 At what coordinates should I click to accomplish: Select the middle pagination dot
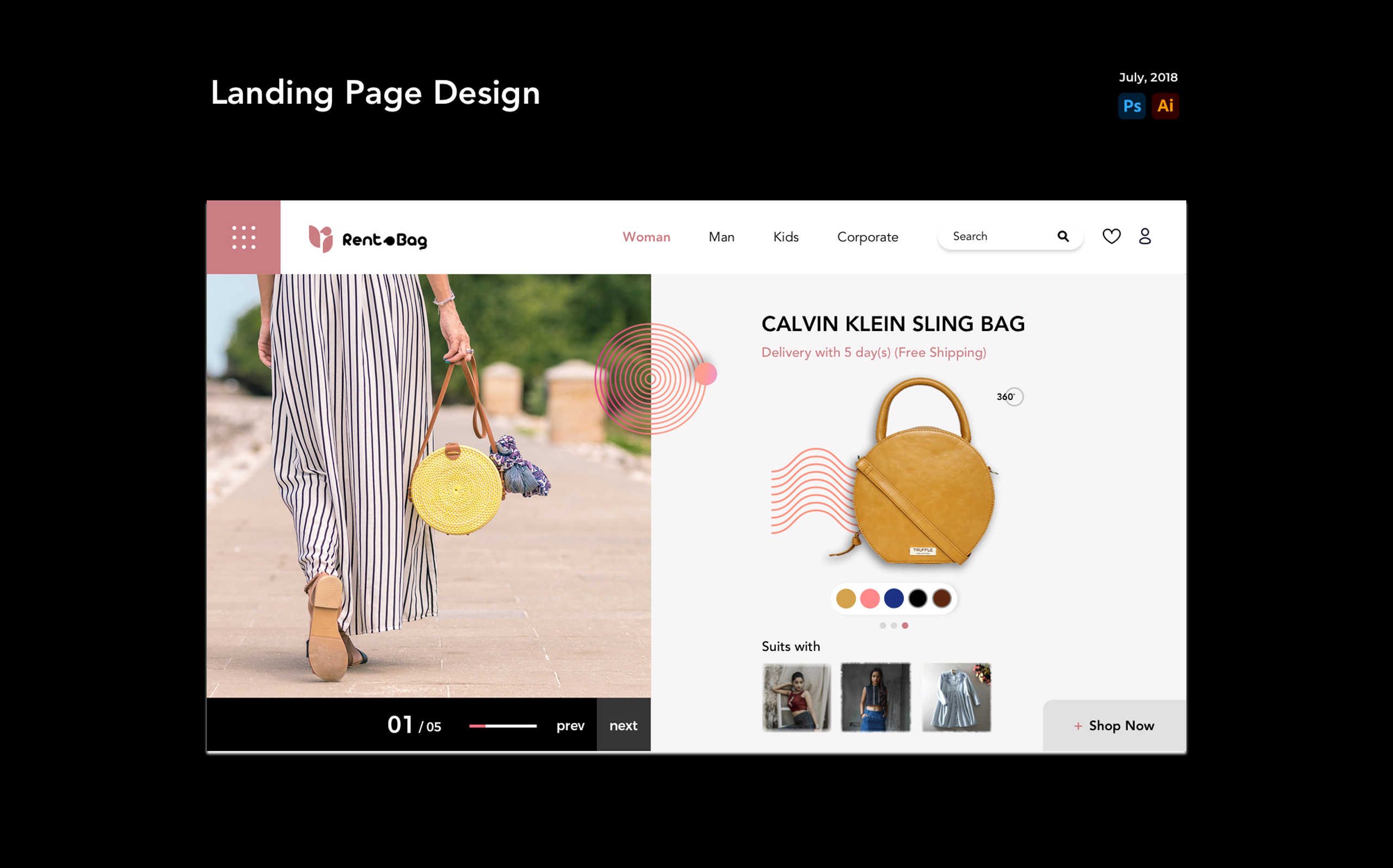(894, 626)
